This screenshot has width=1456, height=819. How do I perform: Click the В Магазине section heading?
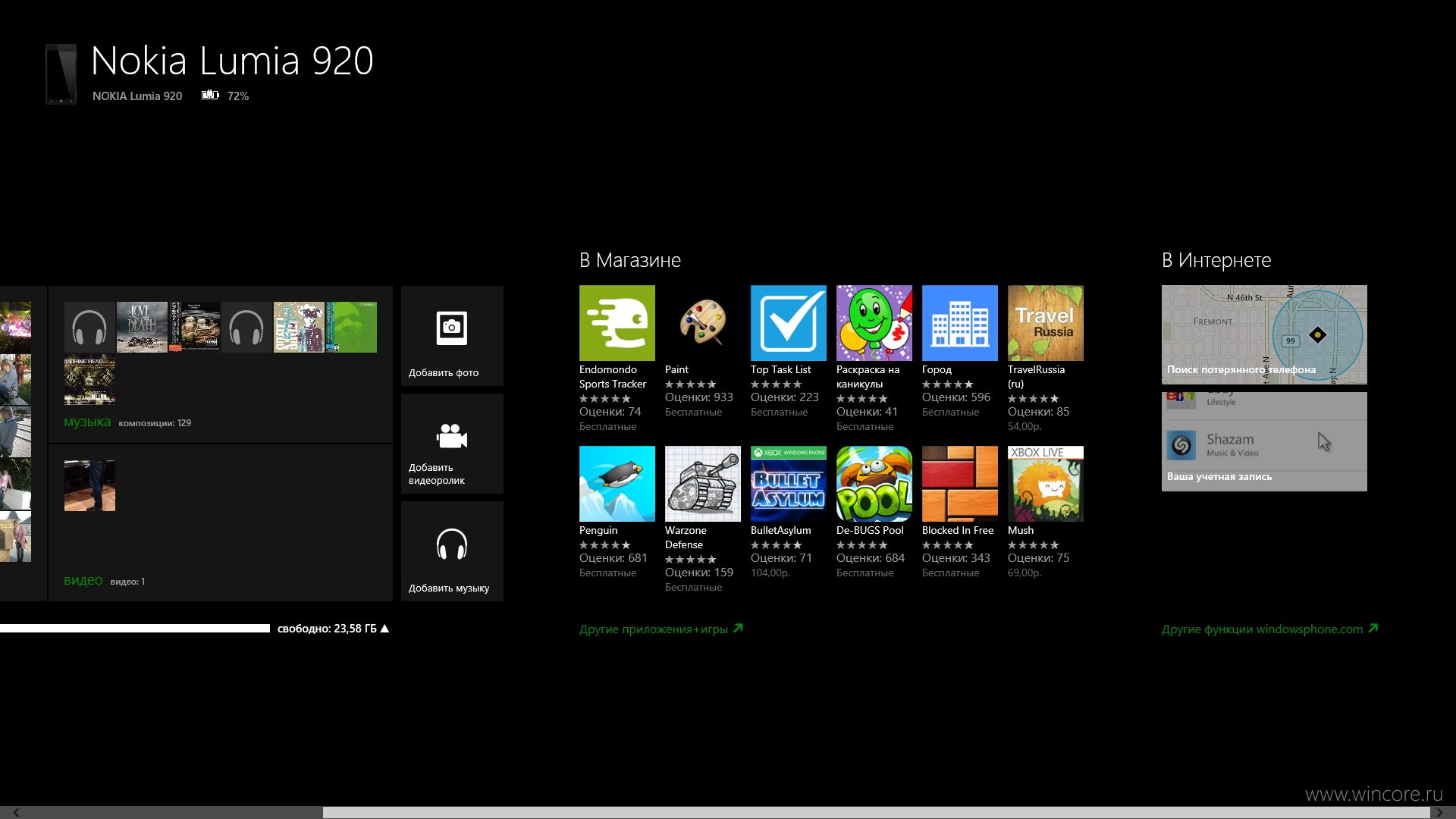click(x=630, y=260)
